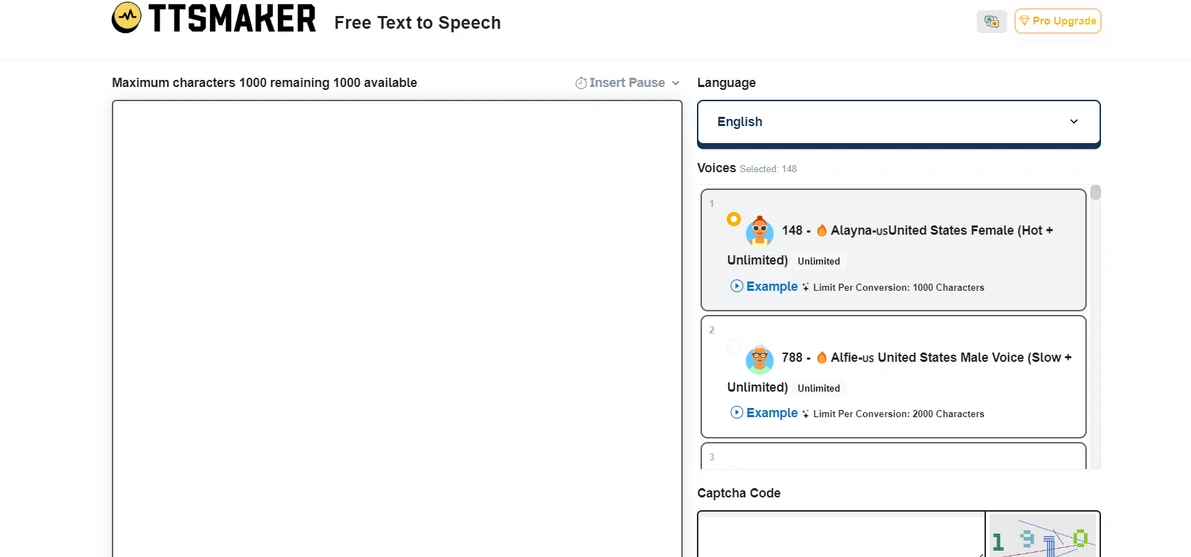Click the Pro Upgrade button
Viewport: 1191px width, 557px height.
click(x=1057, y=21)
